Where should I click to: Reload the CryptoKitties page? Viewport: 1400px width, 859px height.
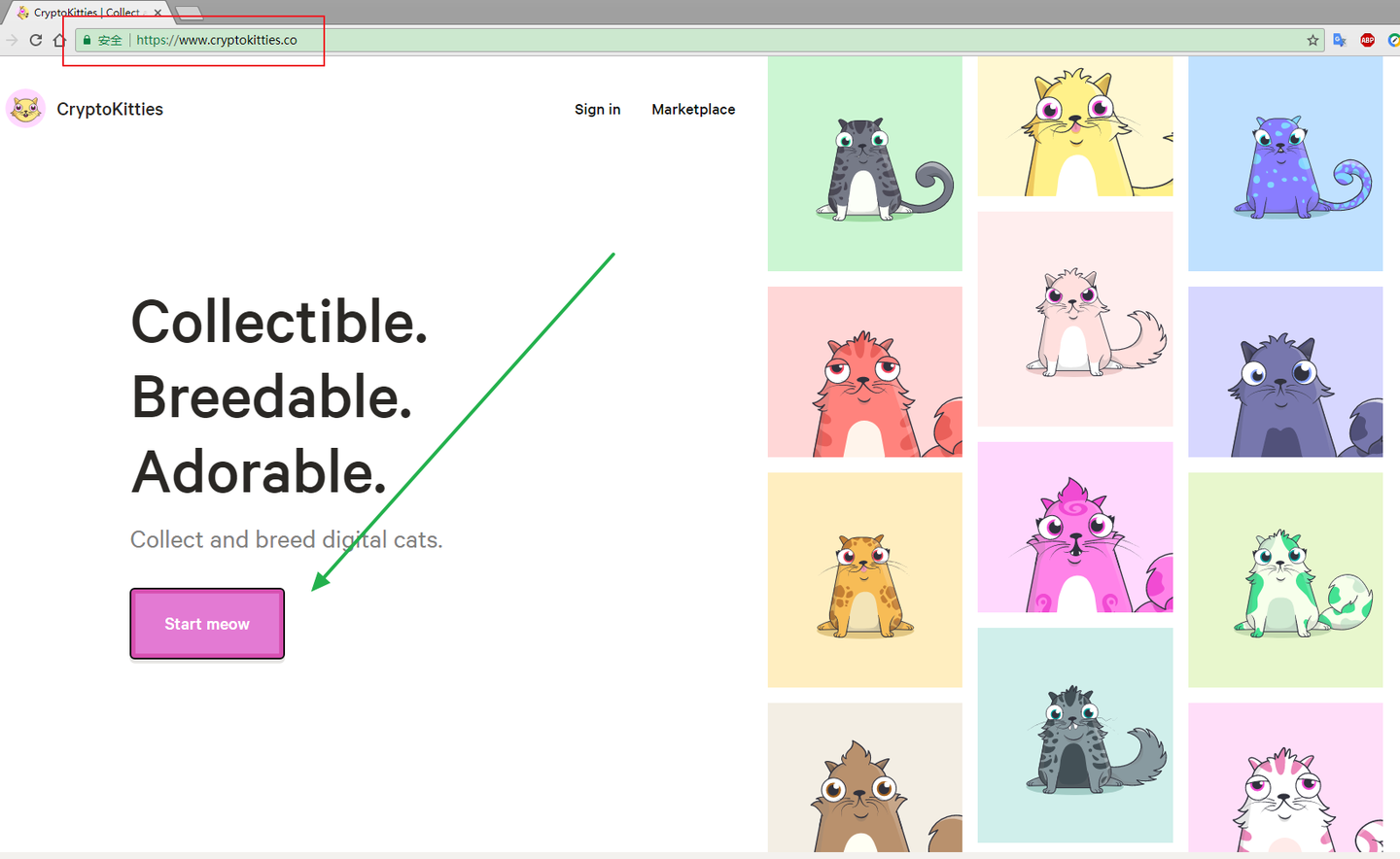coord(36,40)
